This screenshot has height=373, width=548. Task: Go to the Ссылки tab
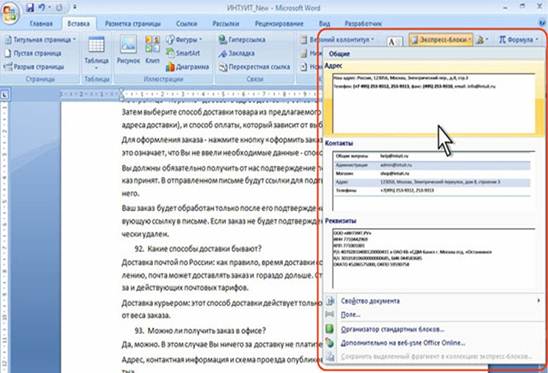187,23
